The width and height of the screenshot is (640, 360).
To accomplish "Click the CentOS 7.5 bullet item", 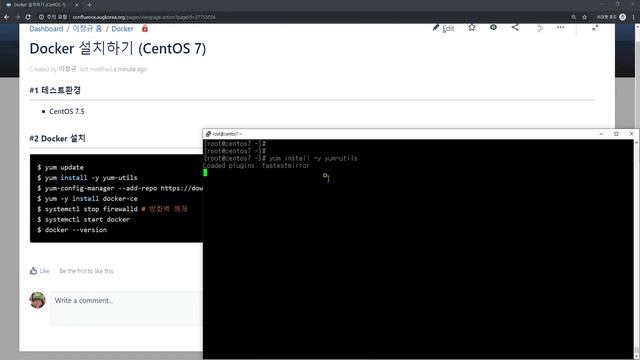I will tap(67, 111).
